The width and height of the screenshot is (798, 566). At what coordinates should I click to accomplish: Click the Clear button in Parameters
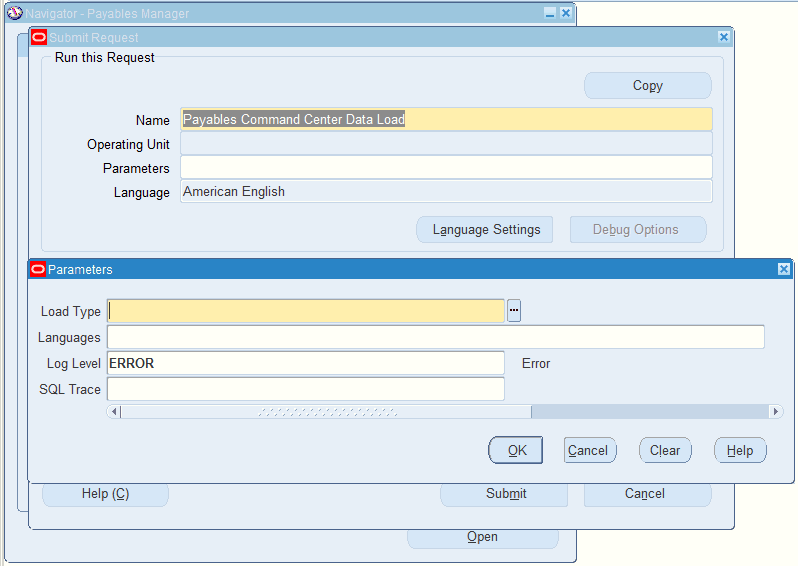[665, 450]
